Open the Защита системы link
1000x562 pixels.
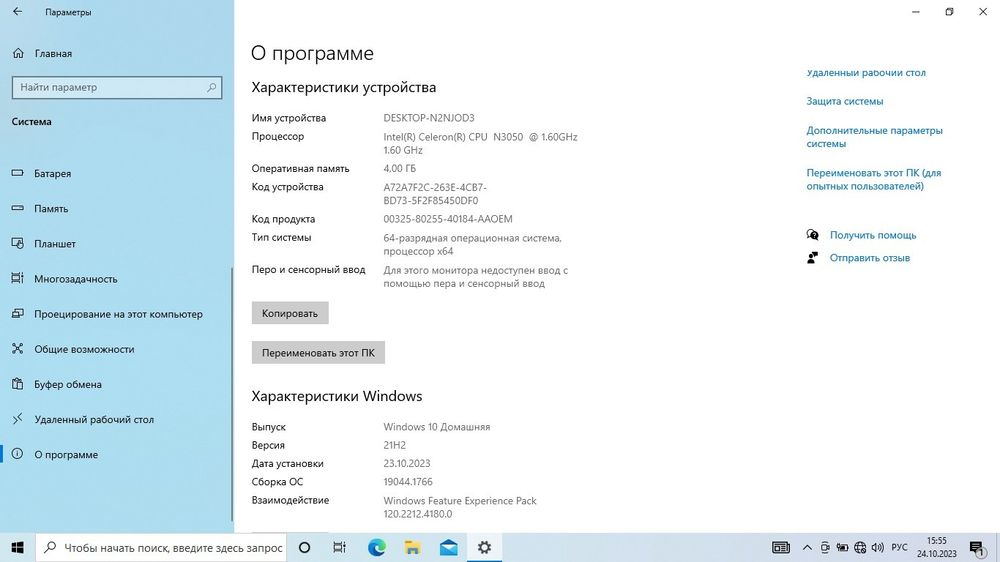844,101
